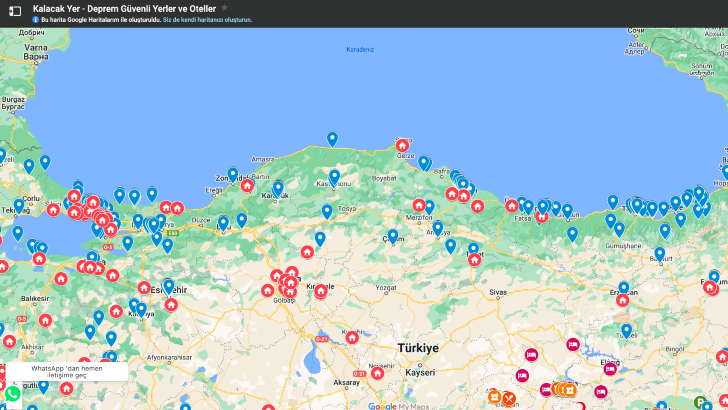Image resolution: width=728 pixels, height=410 pixels.
Task: Star the Kalacak Yer map
Action: click(x=224, y=8)
